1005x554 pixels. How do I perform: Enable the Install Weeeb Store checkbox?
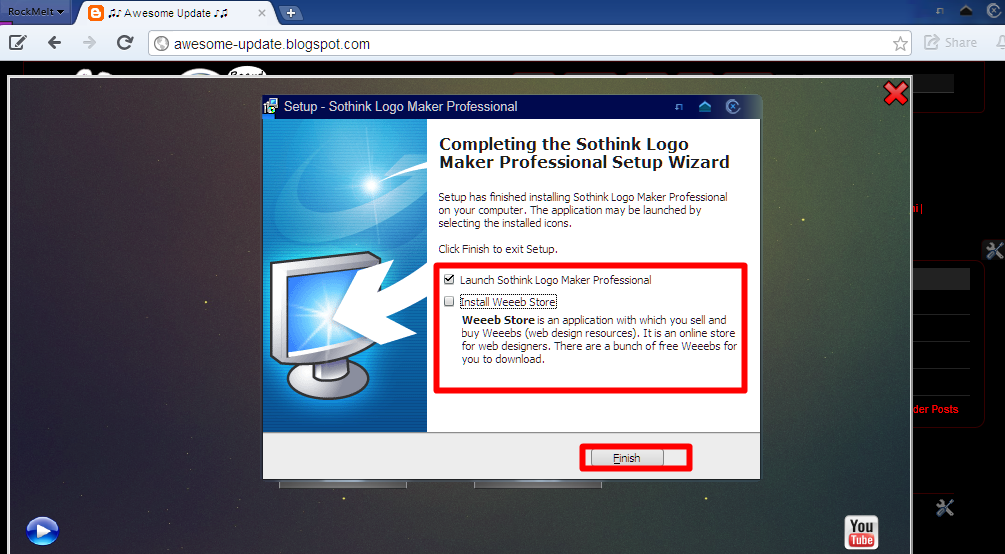(449, 301)
